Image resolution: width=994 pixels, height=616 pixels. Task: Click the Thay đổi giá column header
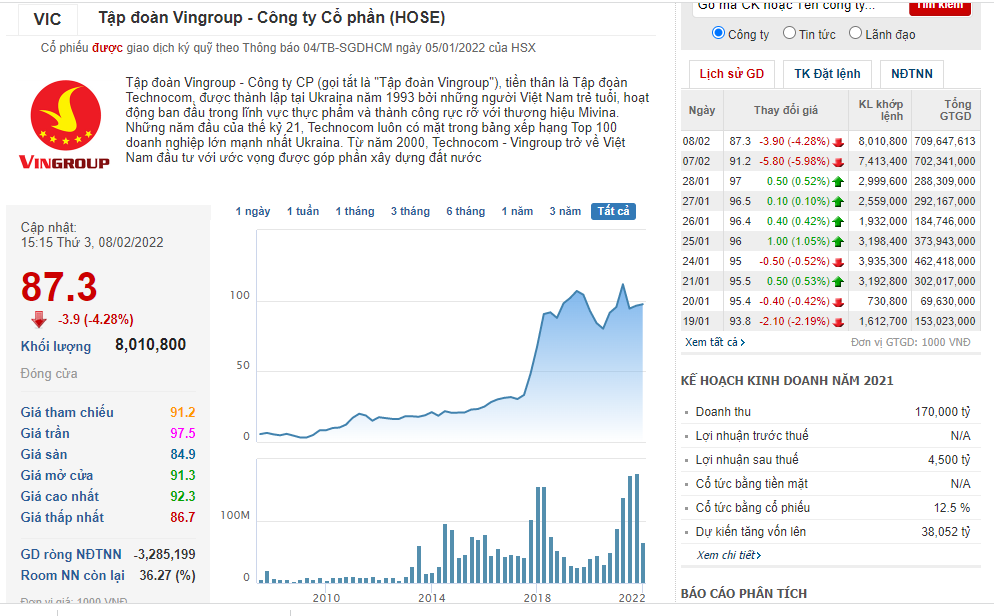785,110
